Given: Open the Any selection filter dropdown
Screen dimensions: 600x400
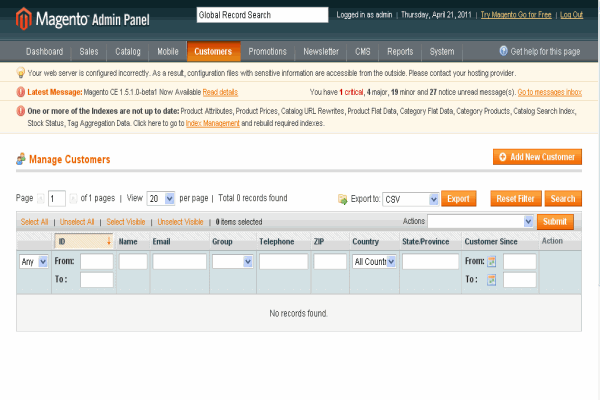Looking at the screenshot, I should (34, 261).
